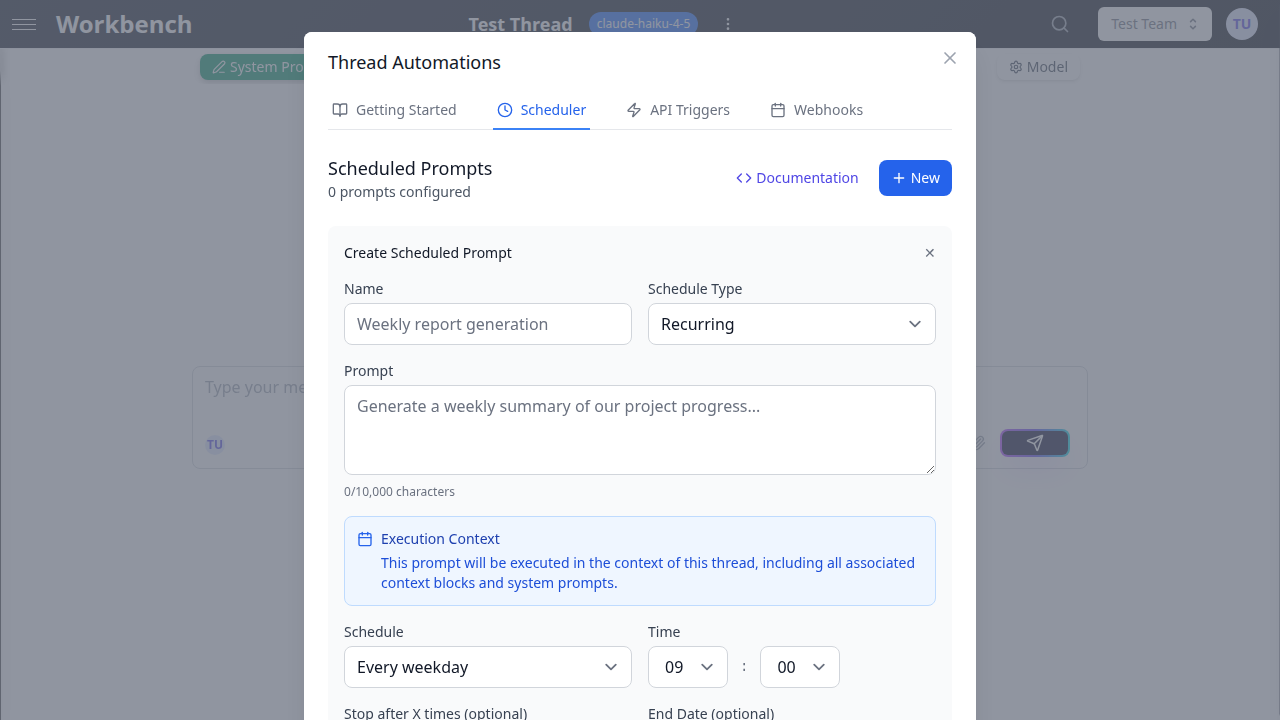Type in the Weekly report generation name field
Viewport: 1280px width, 720px height.
coord(487,324)
